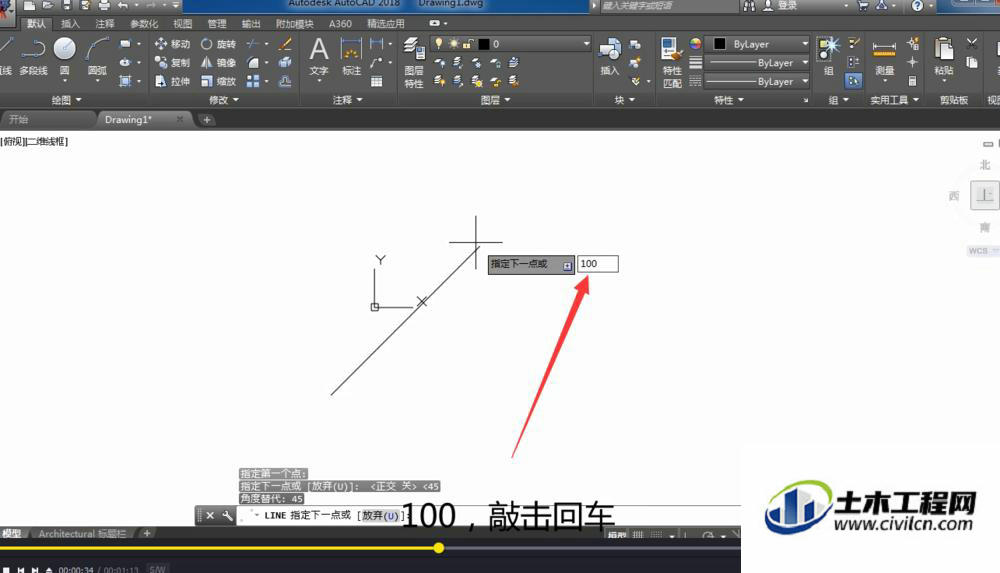Activate the Copy (复制) tool
This screenshot has width=1000, height=573.
tap(172, 63)
